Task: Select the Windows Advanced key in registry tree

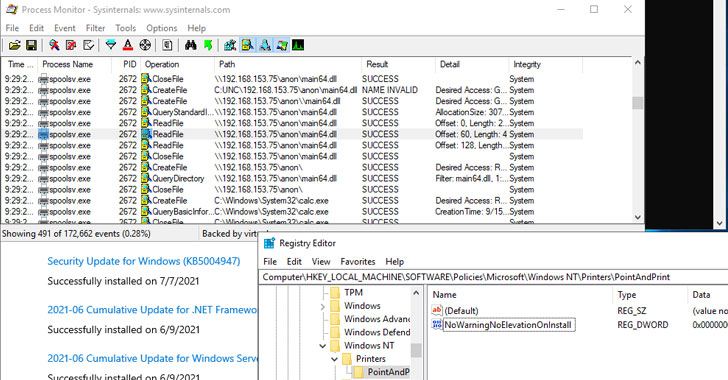Action: point(377,319)
